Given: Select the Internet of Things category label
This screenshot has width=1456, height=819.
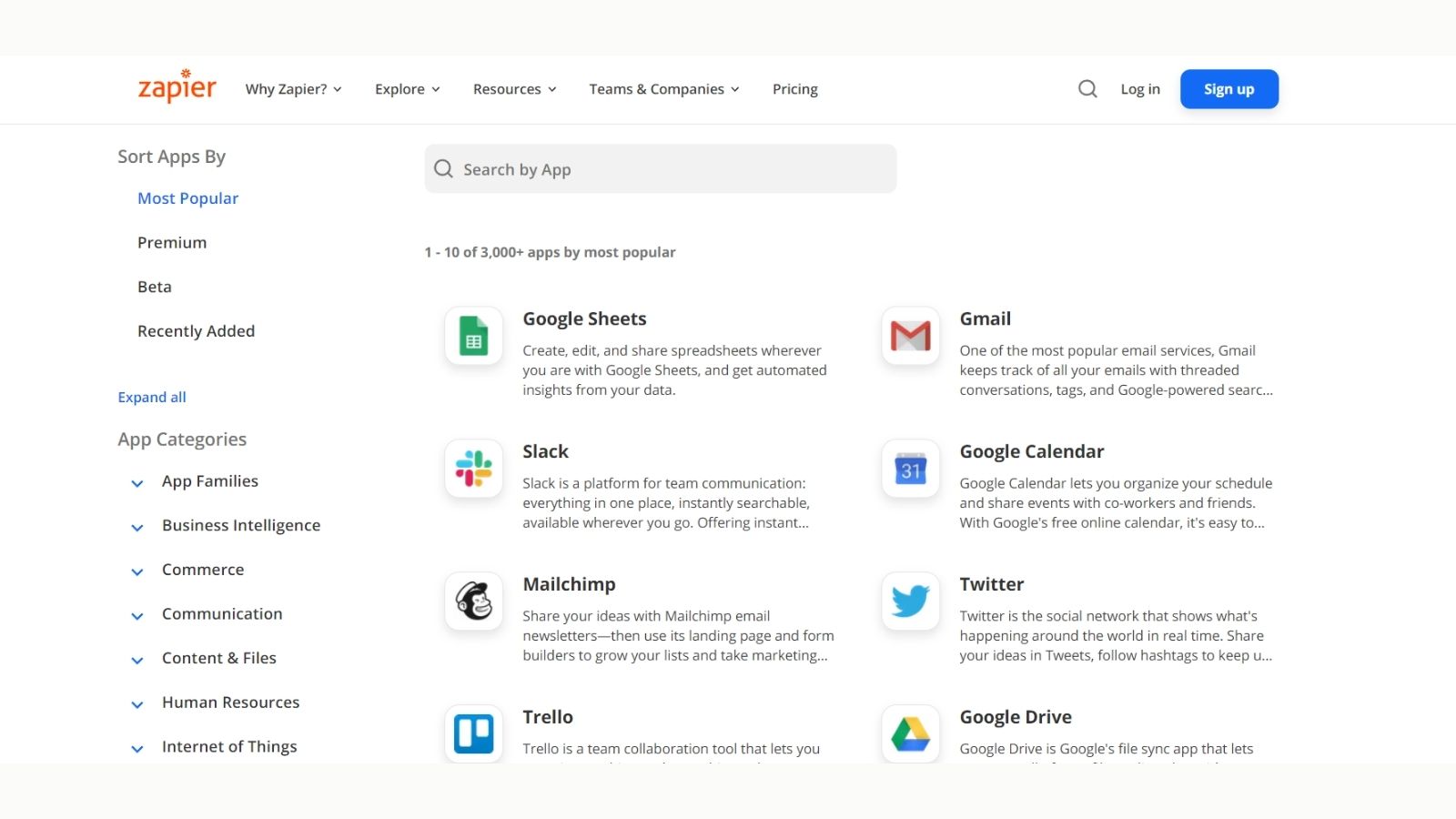Looking at the screenshot, I should 229,746.
